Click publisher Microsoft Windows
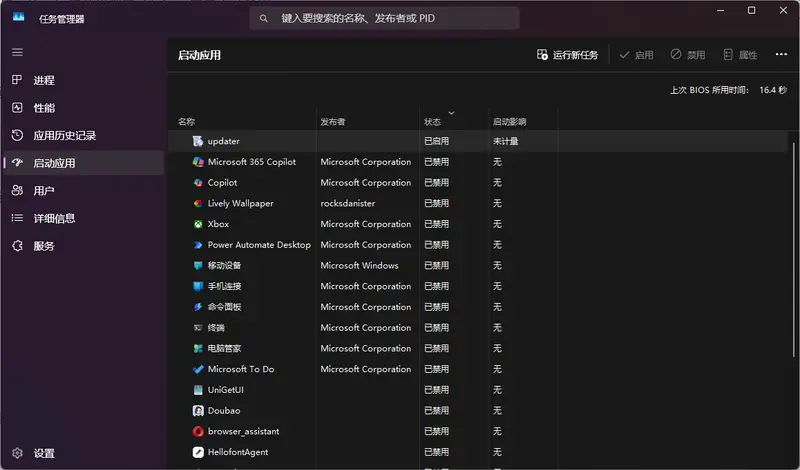 [x=359, y=265]
